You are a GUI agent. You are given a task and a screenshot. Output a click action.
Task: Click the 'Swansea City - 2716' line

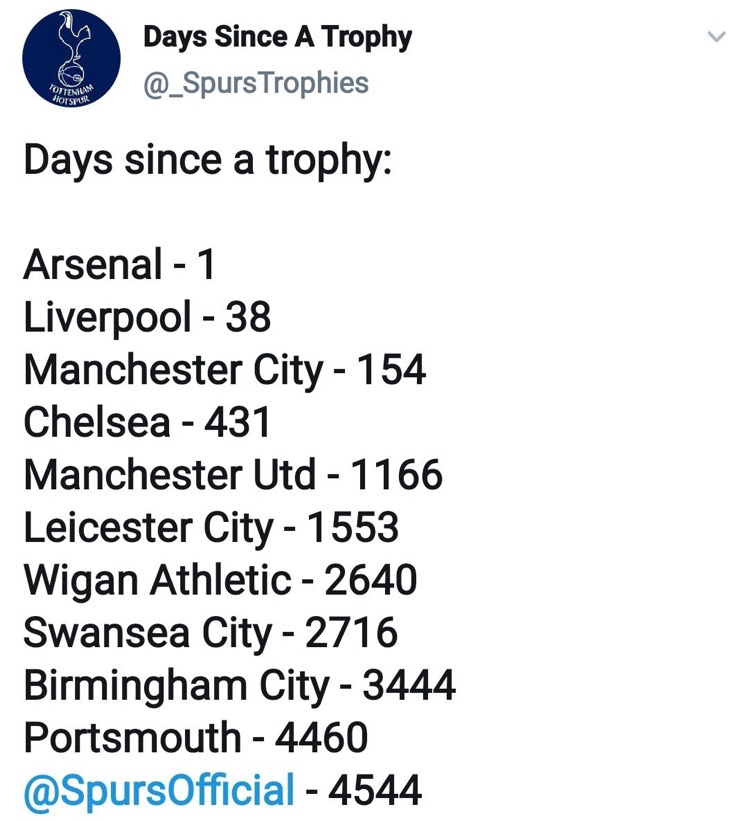(210, 633)
